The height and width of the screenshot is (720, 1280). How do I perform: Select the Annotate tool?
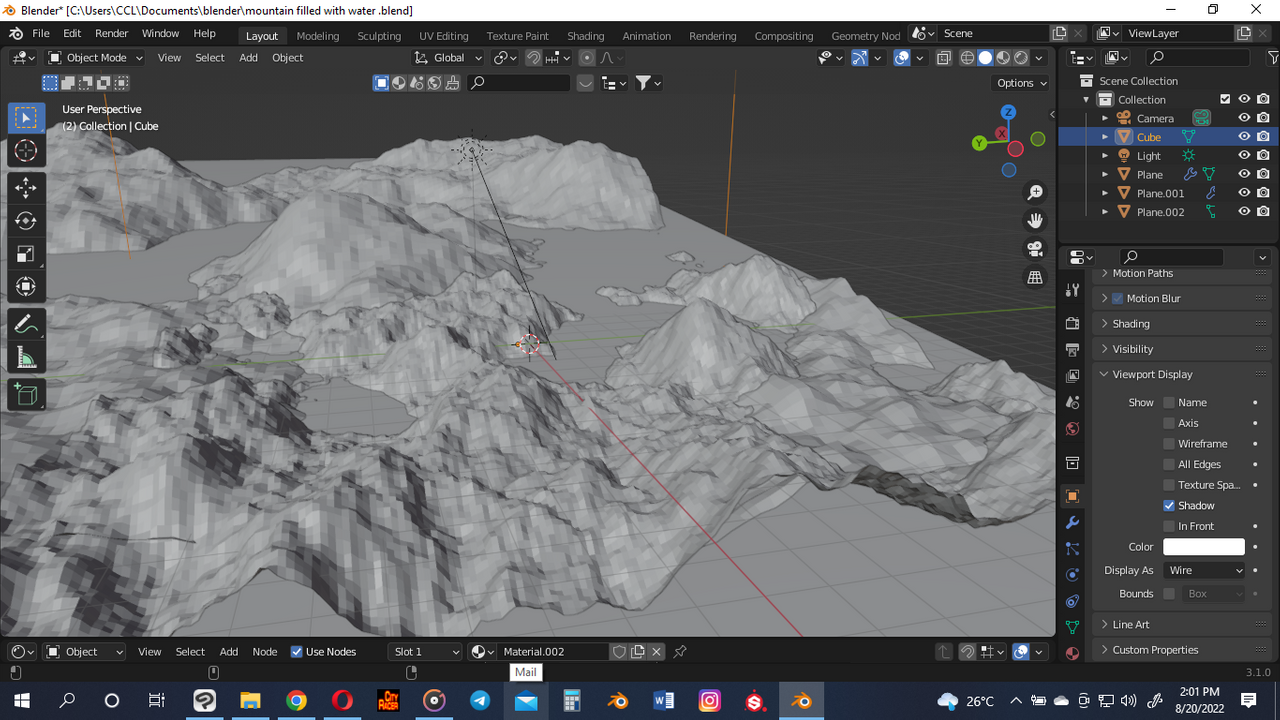pyautogui.click(x=26, y=325)
